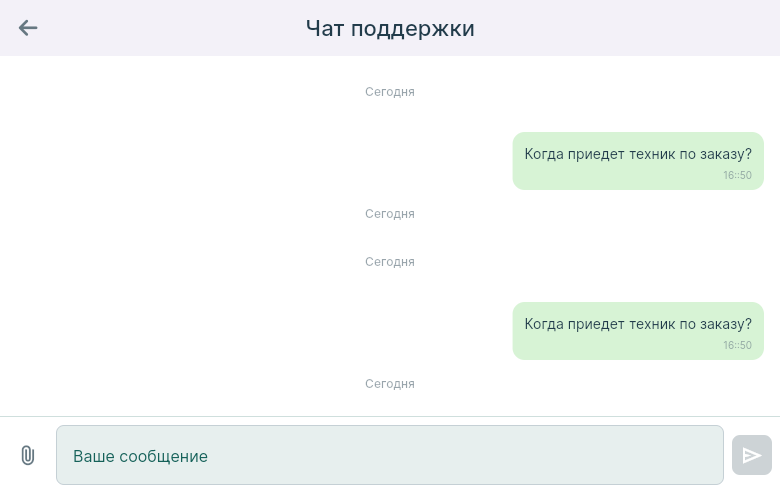Click the word "Когда" in the first message
This screenshot has height=493, width=780.
tap(545, 154)
